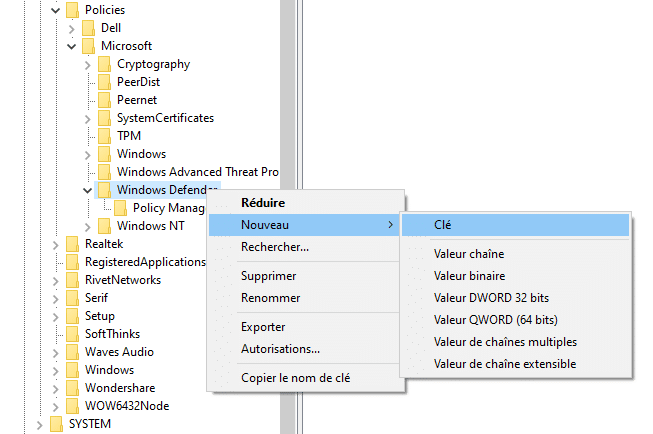Click the RivetNetworks folder icon
The width and height of the screenshot is (653, 434).
coord(72,280)
